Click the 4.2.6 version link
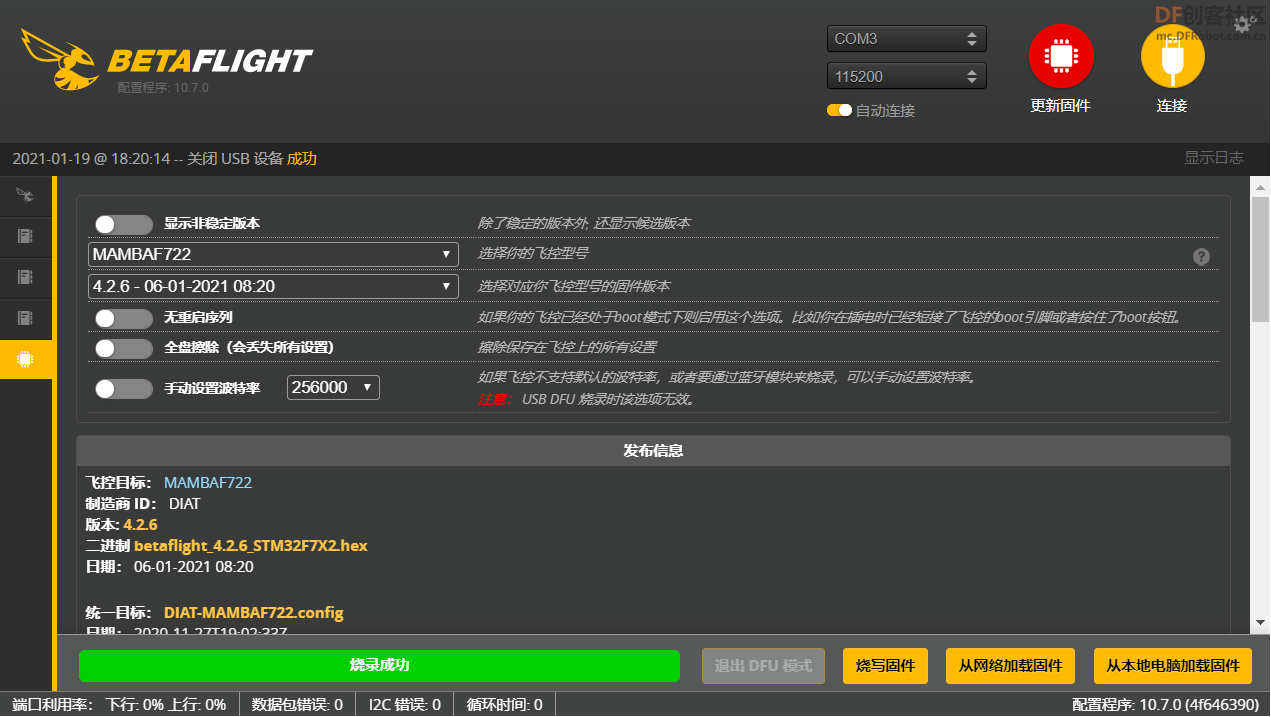This screenshot has width=1271, height=717. (141, 524)
